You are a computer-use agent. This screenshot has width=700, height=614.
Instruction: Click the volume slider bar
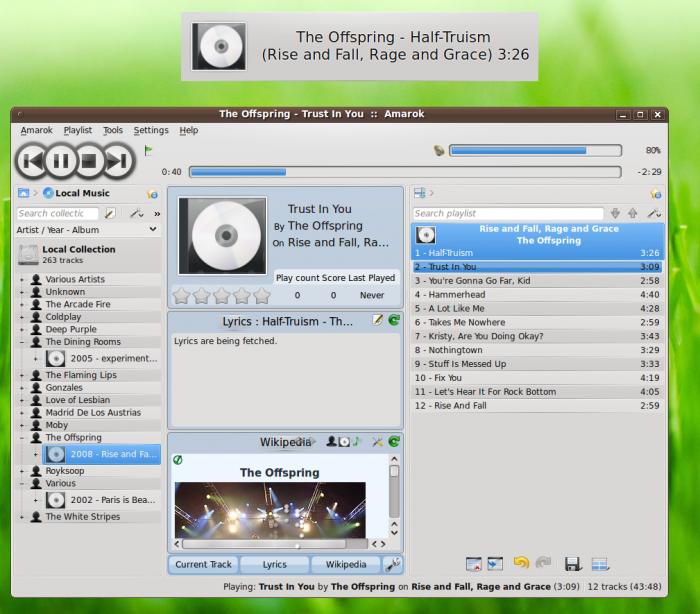click(x=517, y=150)
